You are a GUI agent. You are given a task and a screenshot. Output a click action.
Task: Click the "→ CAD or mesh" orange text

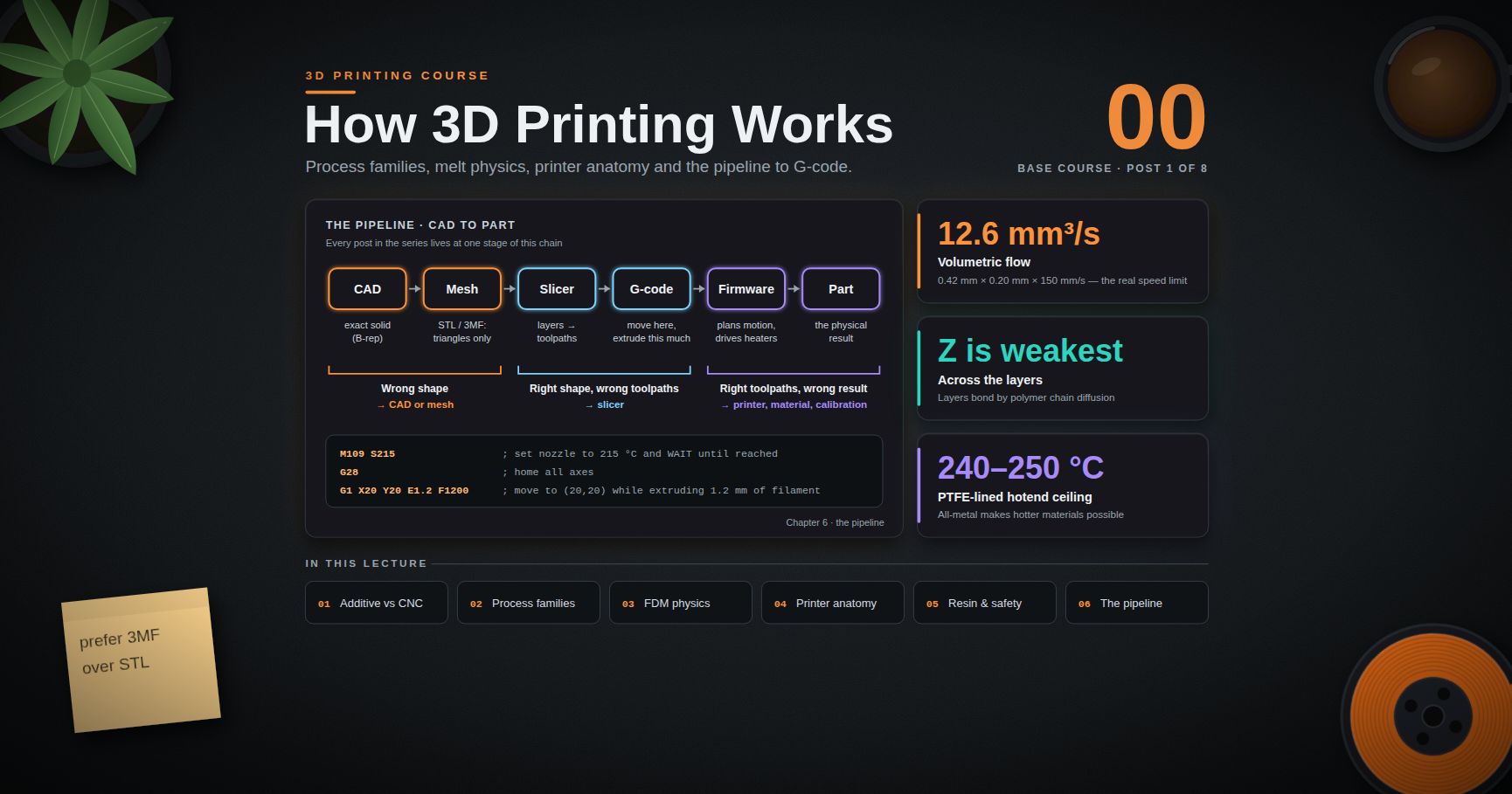pyautogui.click(x=415, y=404)
